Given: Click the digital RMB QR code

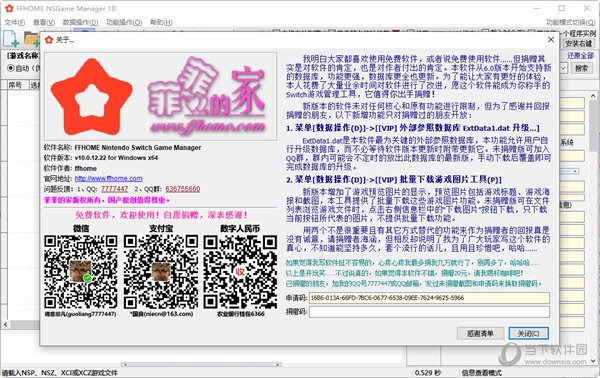Looking at the screenshot, I should pos(240,272).
